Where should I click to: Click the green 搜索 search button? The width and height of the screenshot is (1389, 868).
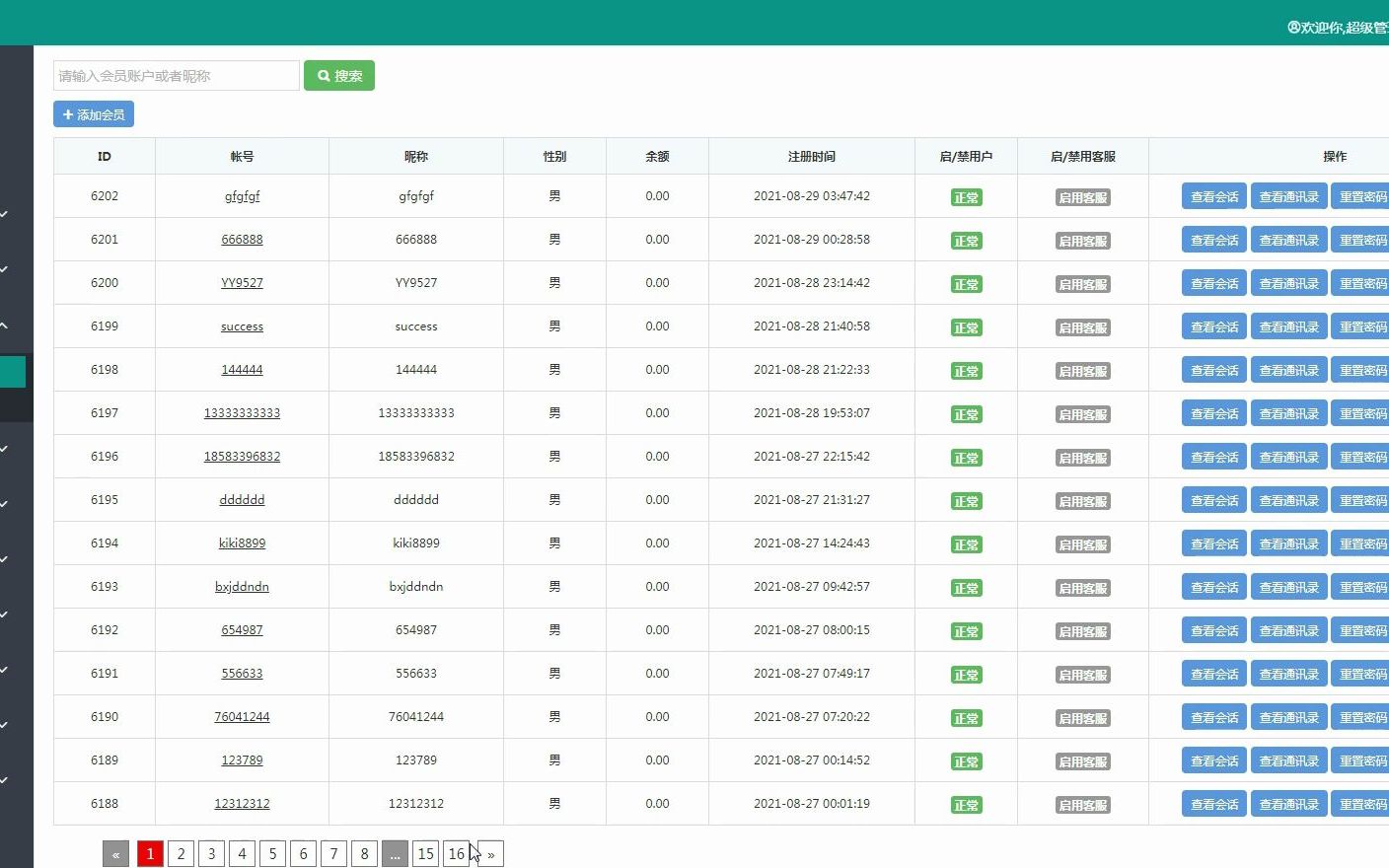tap(338, 76)
